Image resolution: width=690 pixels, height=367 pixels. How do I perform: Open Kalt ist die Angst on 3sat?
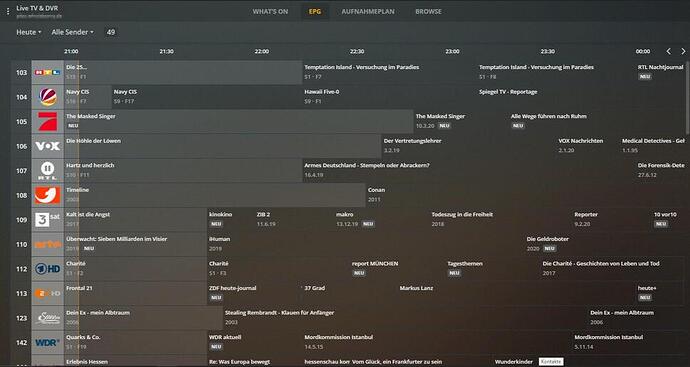point(136,220)
